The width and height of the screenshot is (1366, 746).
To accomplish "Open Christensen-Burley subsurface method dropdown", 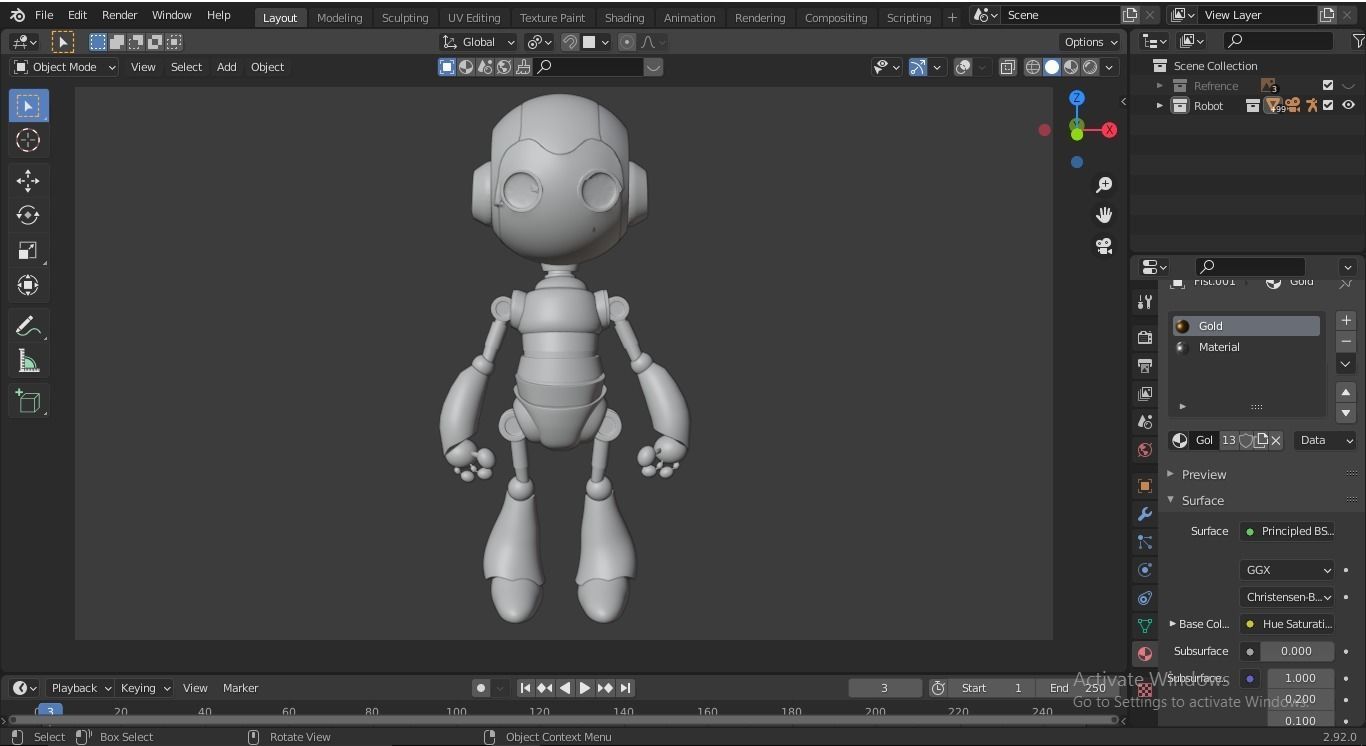I will (1287, 597).
